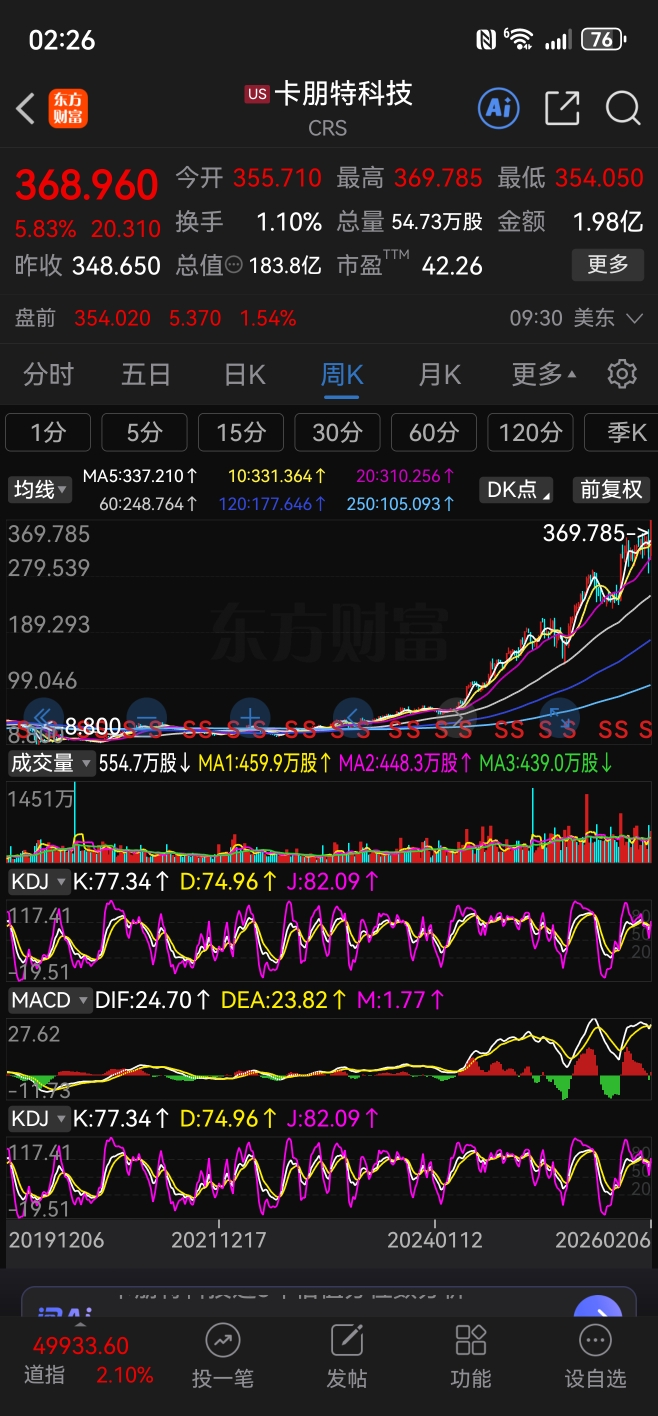The width and height of the screenshot is (658, 1416).
Task: Tap the 设自选 more-options icon
Action: (x=595, y=1340)
